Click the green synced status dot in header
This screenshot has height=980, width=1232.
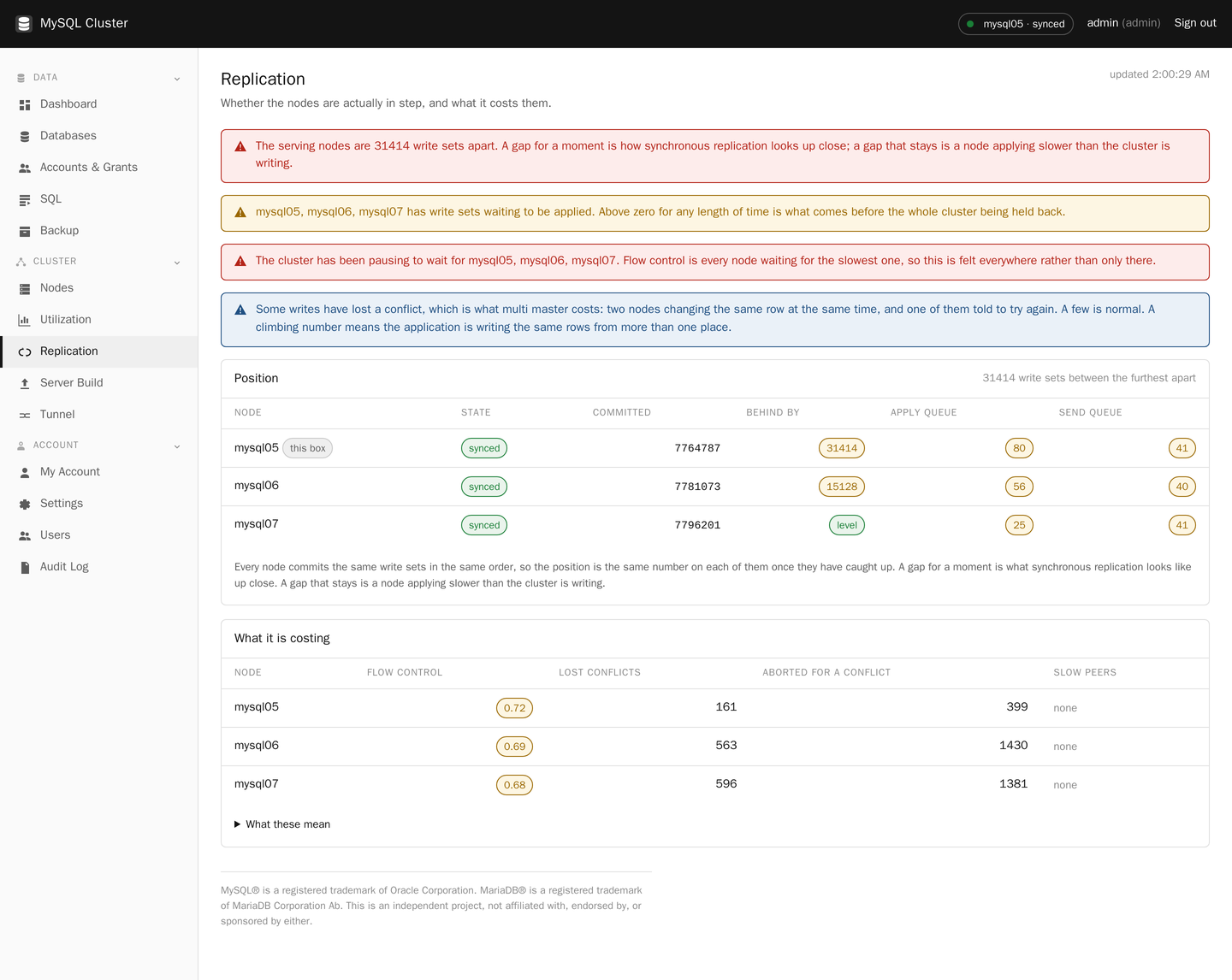click(970, 24)
